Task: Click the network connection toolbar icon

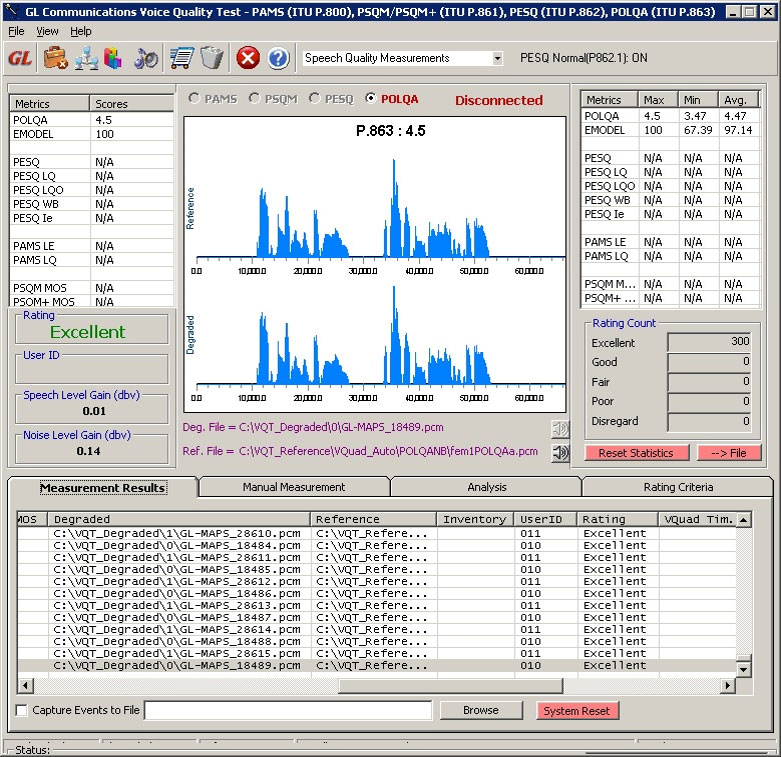Action: coord(86,58)
